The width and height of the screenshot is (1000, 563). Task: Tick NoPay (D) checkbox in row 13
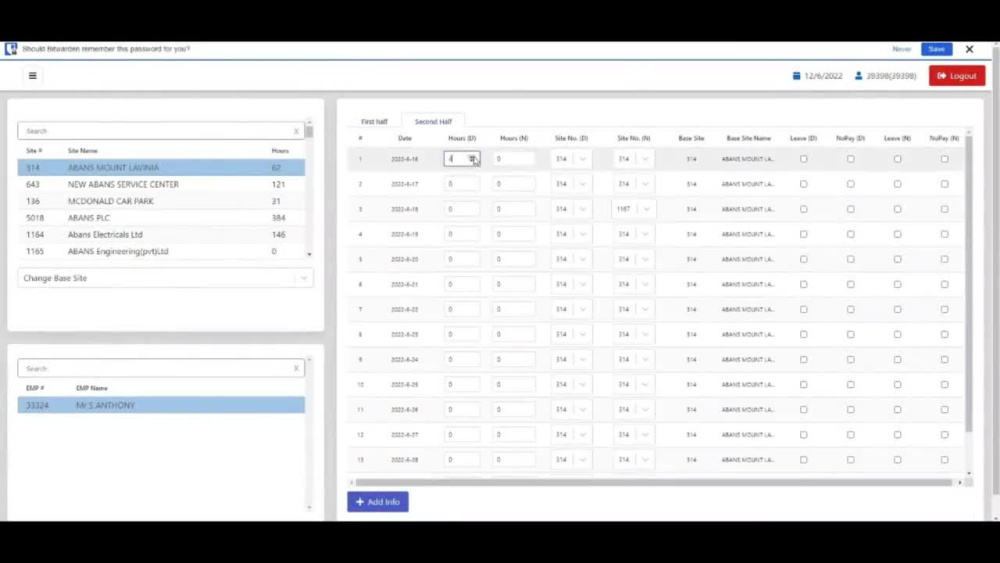851,460
